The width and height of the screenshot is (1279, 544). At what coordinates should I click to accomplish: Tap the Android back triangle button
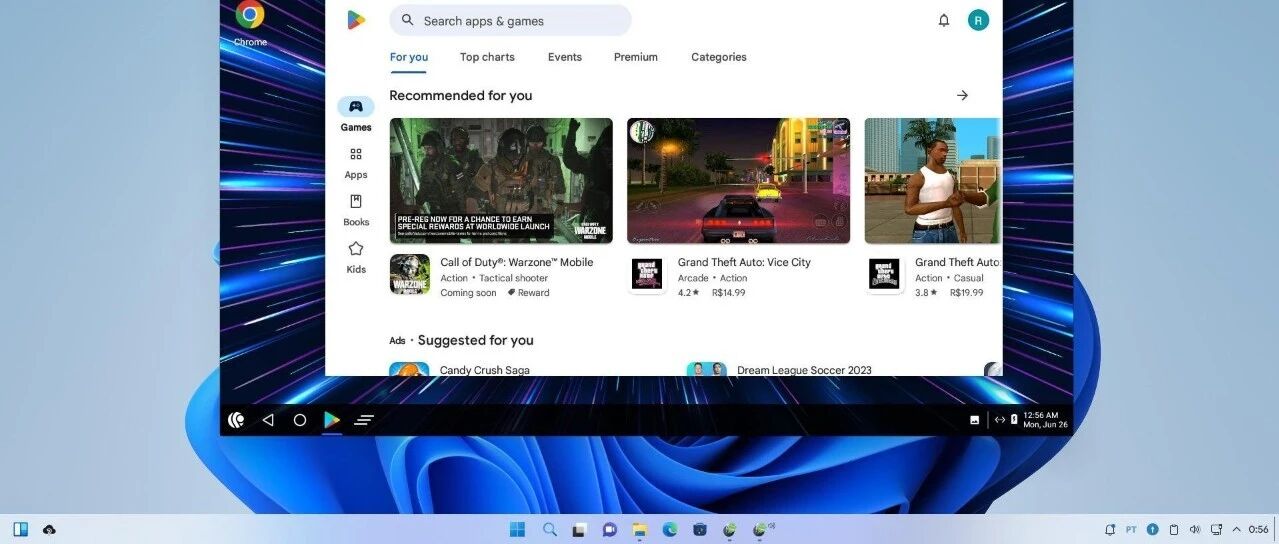tap(267, 420)
